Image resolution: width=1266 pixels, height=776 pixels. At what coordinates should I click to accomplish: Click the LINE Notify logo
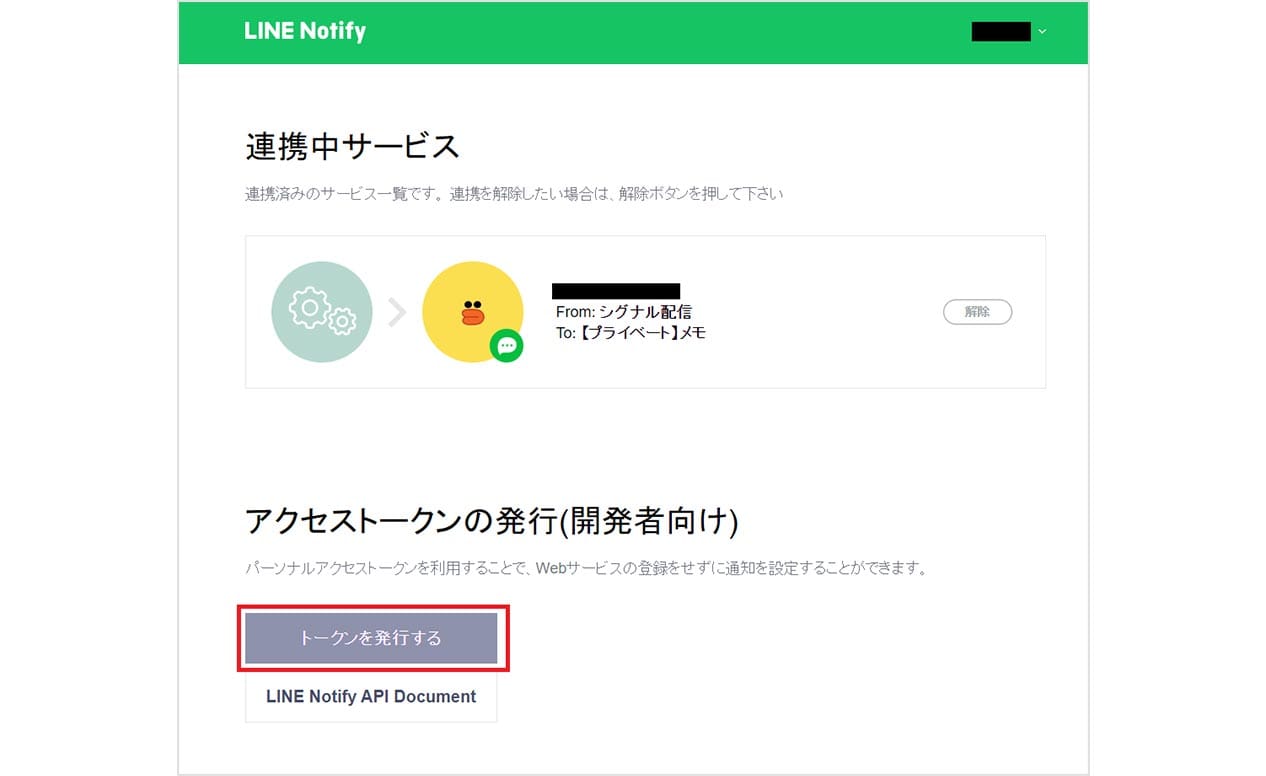click(305, 31)
